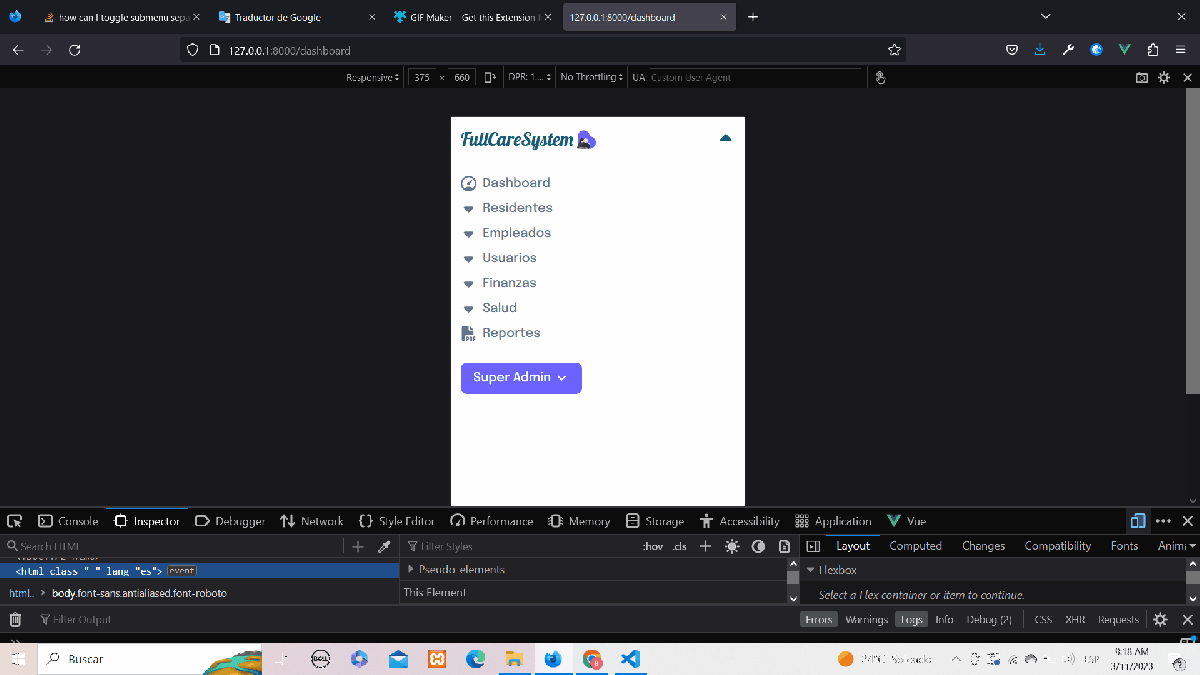Collapse mobile menu with top caret

click(x=726, y=138)
